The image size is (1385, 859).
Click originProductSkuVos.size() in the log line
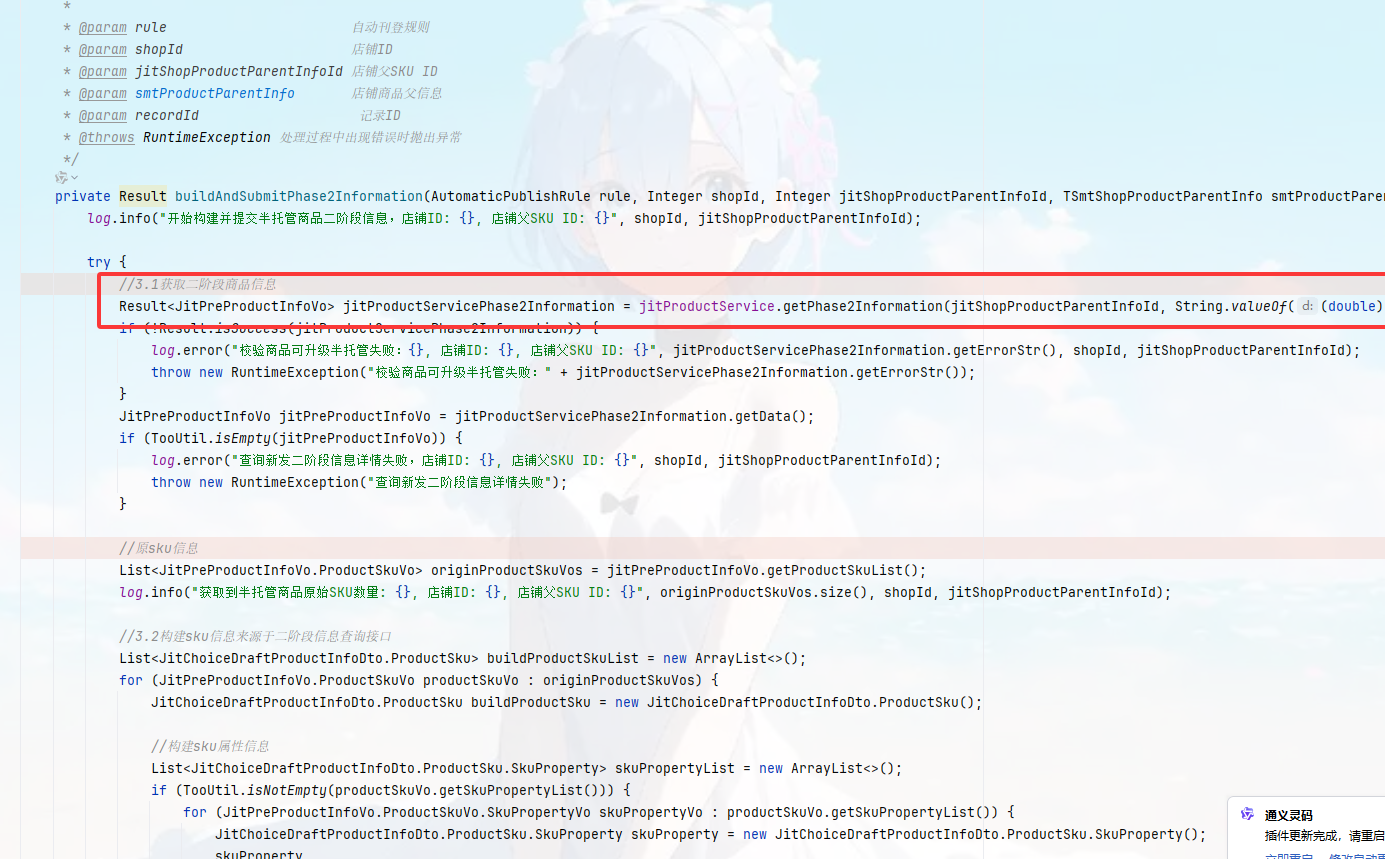(767, 593)
